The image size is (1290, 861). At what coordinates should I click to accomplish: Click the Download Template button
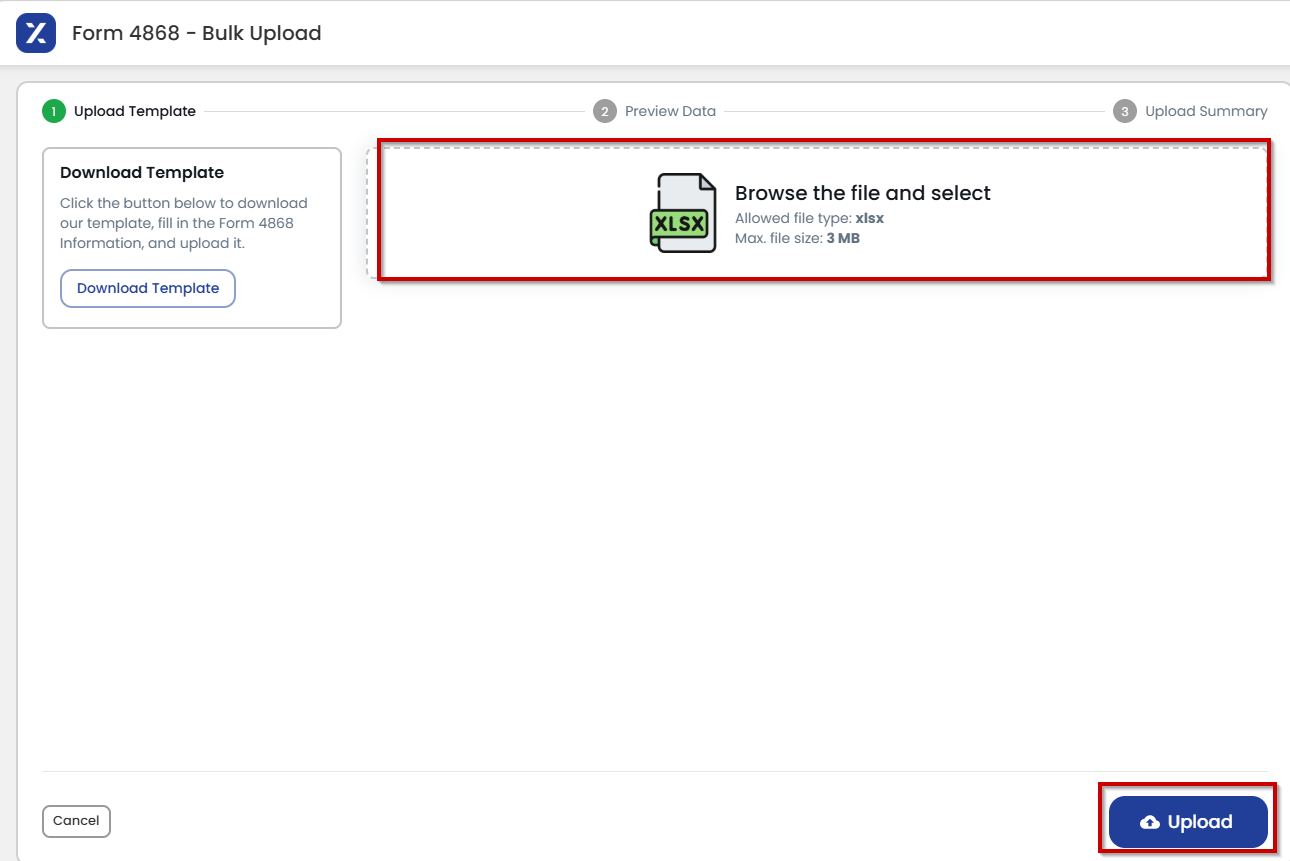pyautogui.click(x=148, y=288)
